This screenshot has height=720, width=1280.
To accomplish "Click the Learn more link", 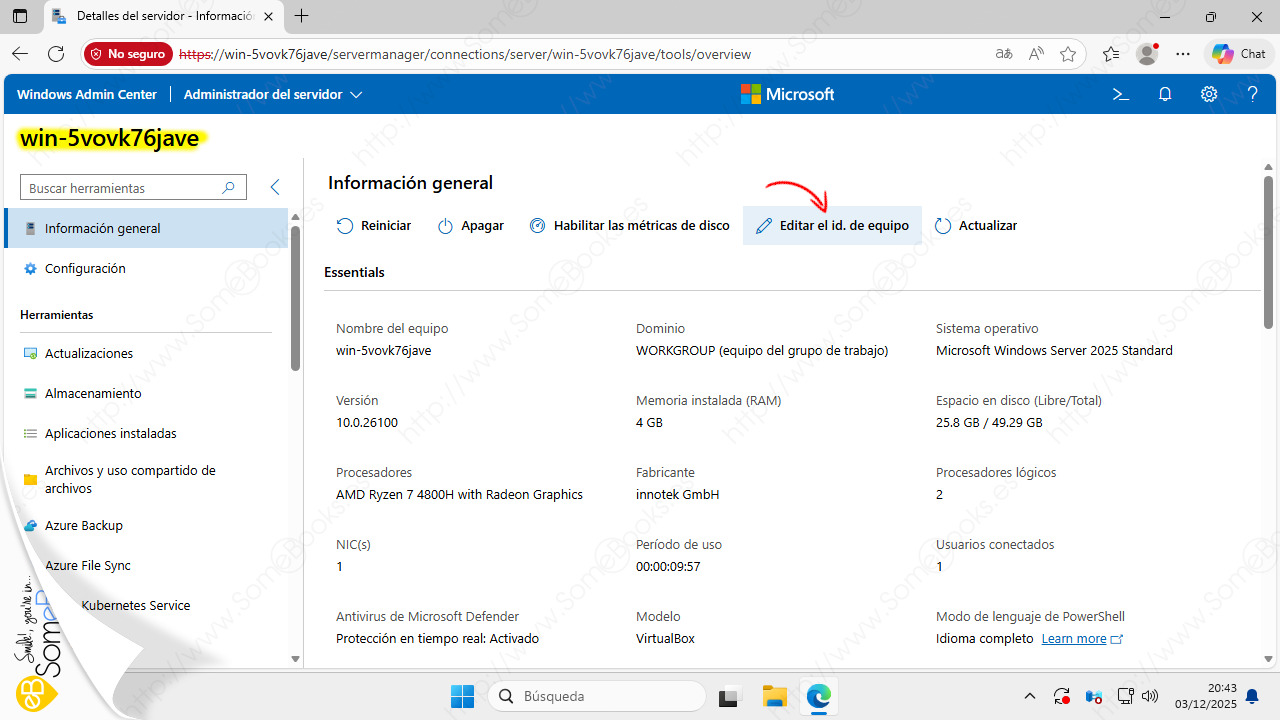I will [x=1074, y=639].
